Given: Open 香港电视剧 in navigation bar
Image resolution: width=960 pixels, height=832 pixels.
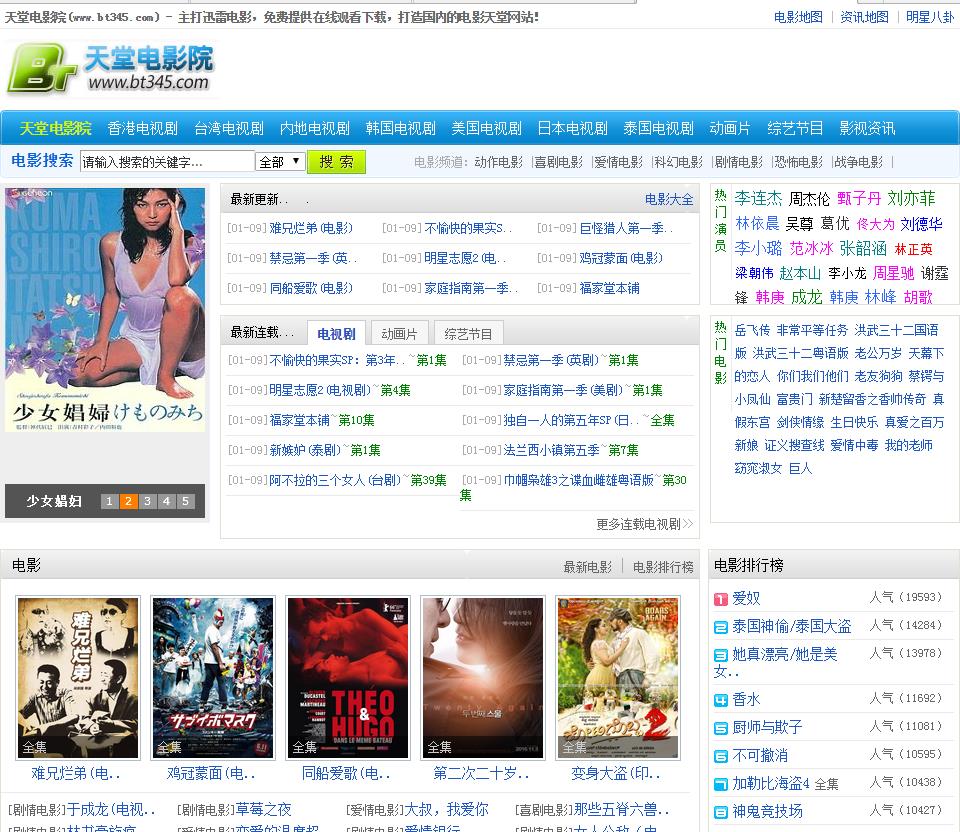Looking at the screenshot, I should tap(143, 129).
